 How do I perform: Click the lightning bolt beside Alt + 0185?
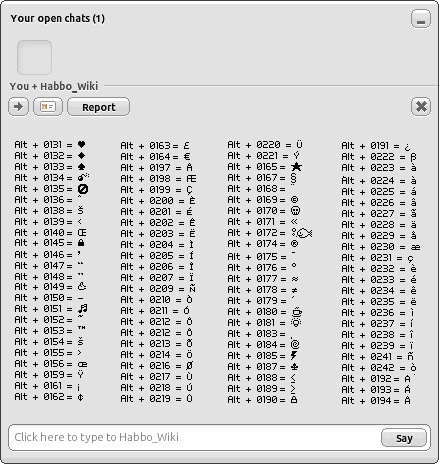[294, 355]
